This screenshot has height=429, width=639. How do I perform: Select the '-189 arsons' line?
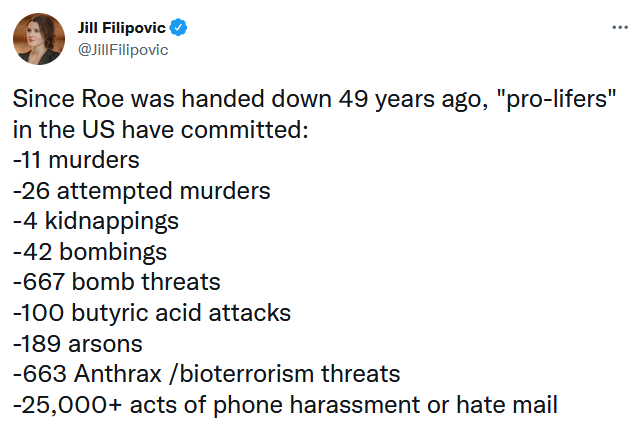coord(77,344)
